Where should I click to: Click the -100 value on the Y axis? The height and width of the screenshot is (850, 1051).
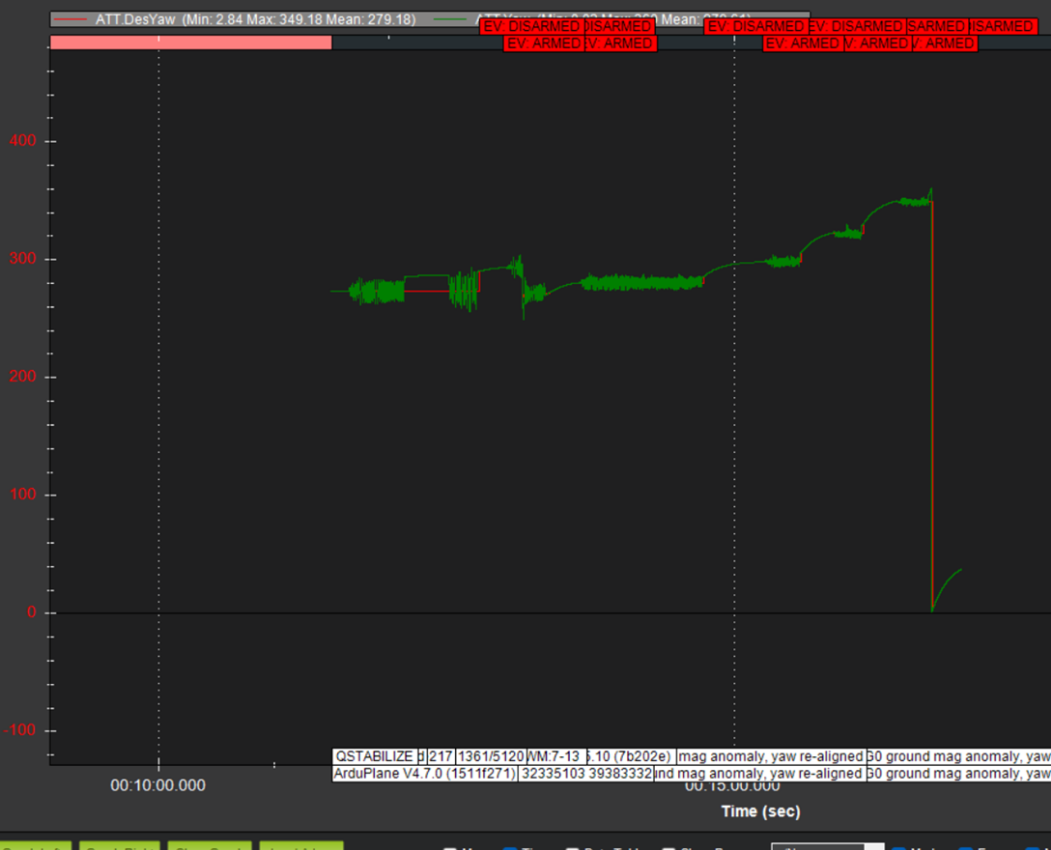click(x=20, y=730)
